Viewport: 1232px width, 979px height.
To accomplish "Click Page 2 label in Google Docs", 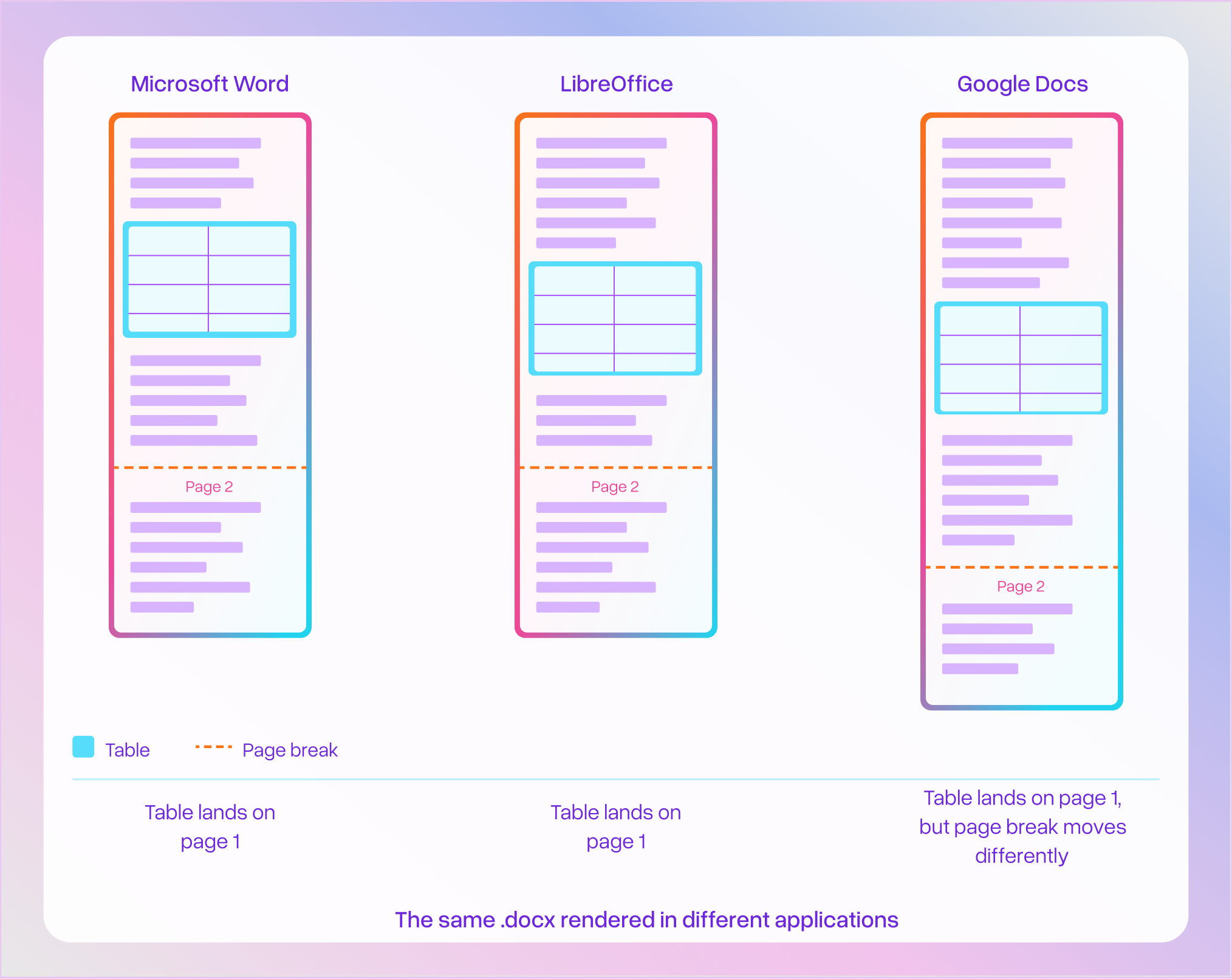I will click(1021, 586).
